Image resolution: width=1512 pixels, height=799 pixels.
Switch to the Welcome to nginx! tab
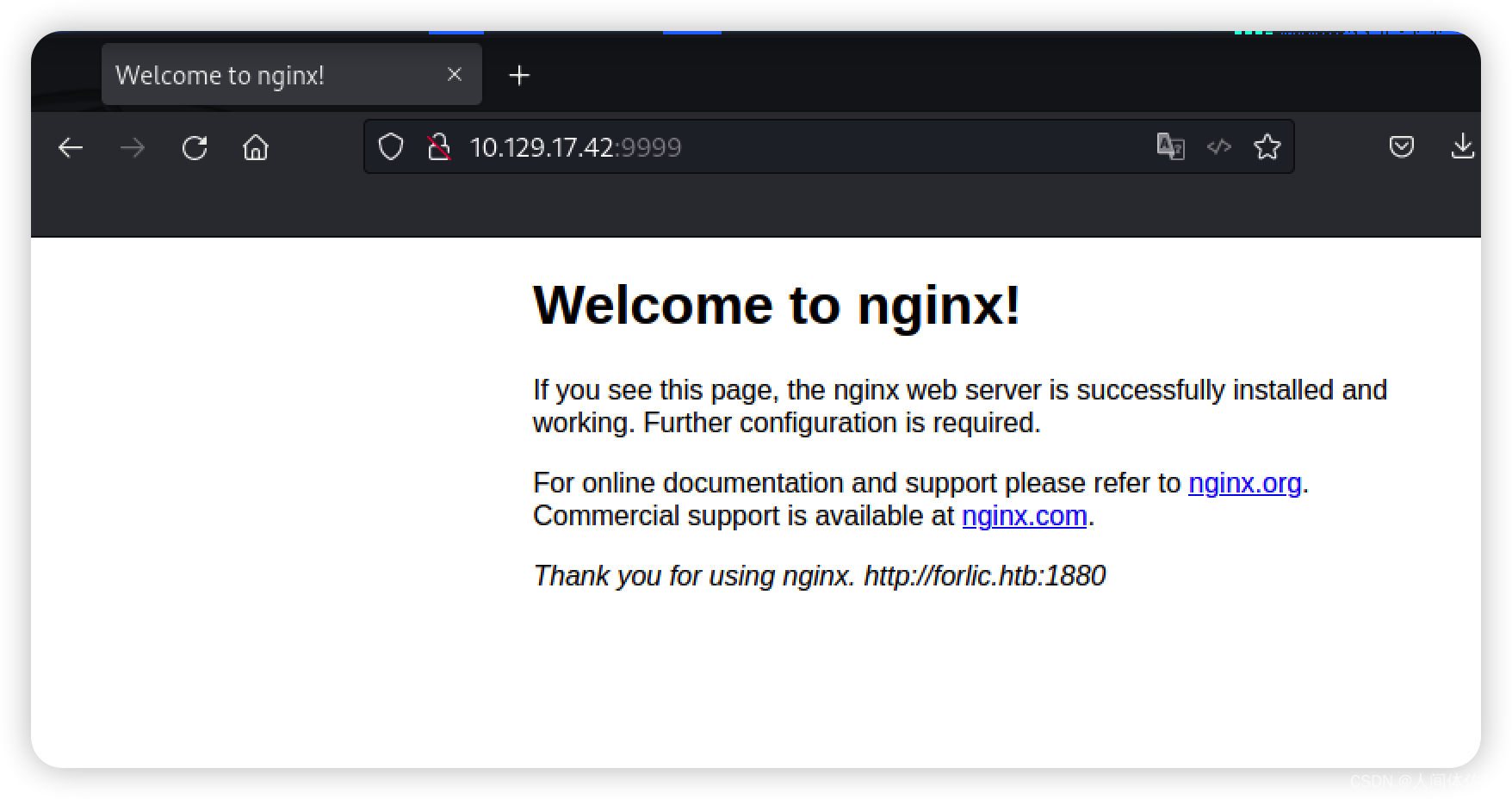point(291,75)
